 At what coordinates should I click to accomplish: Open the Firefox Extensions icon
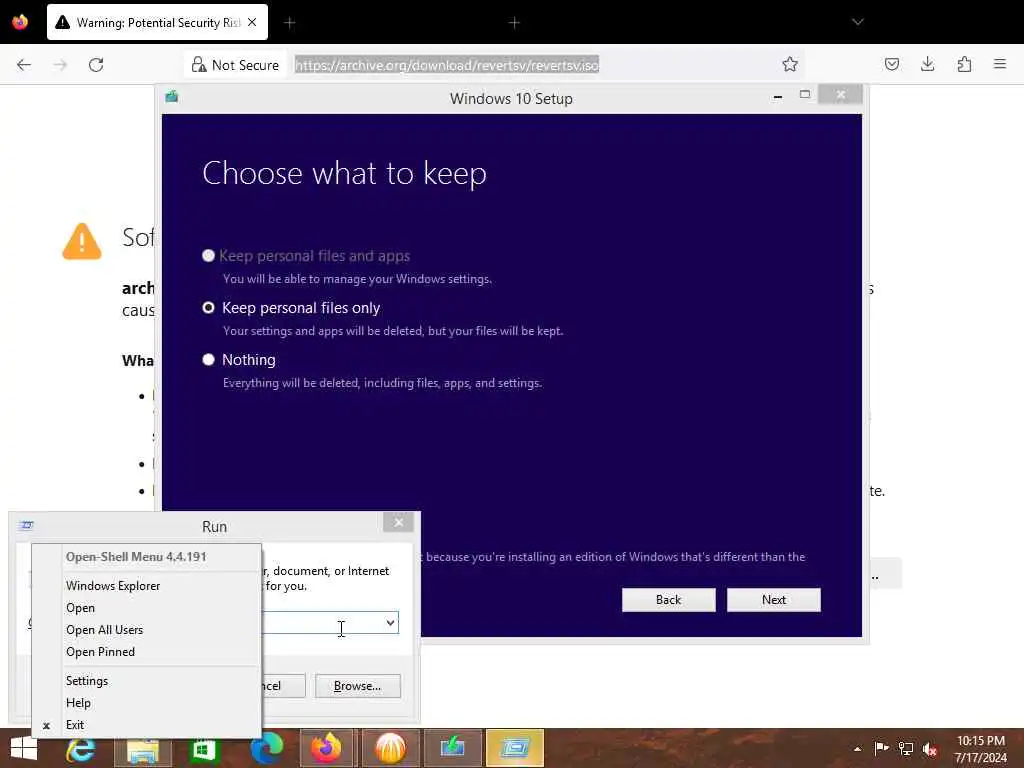tap(964, 64)
